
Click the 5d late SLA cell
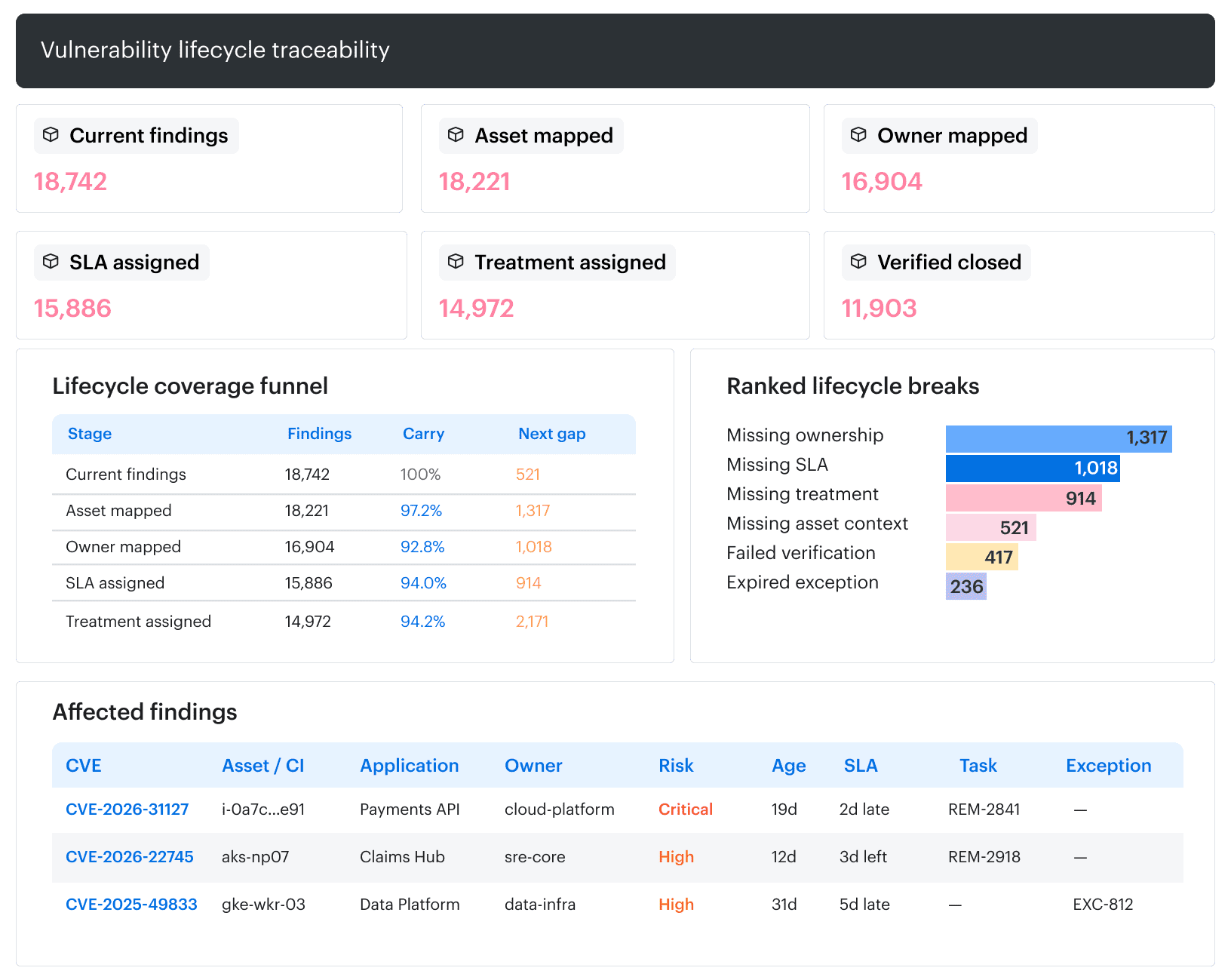864,905
